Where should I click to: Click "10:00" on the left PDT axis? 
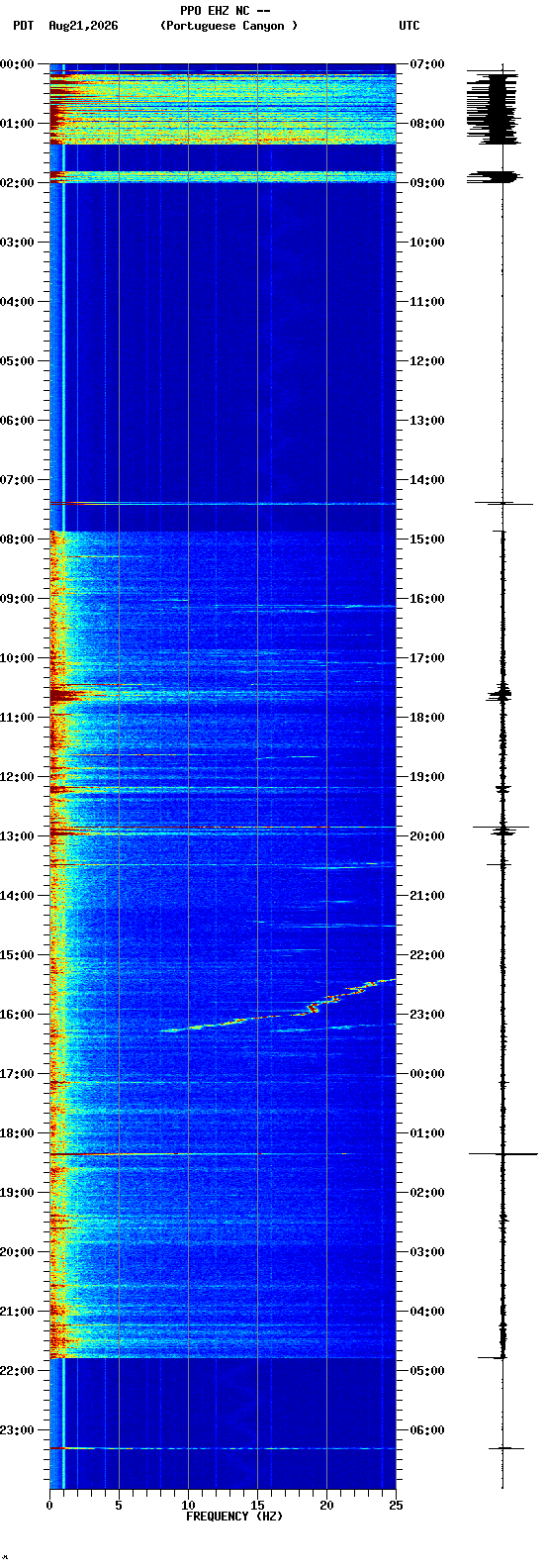click(17, 657)
